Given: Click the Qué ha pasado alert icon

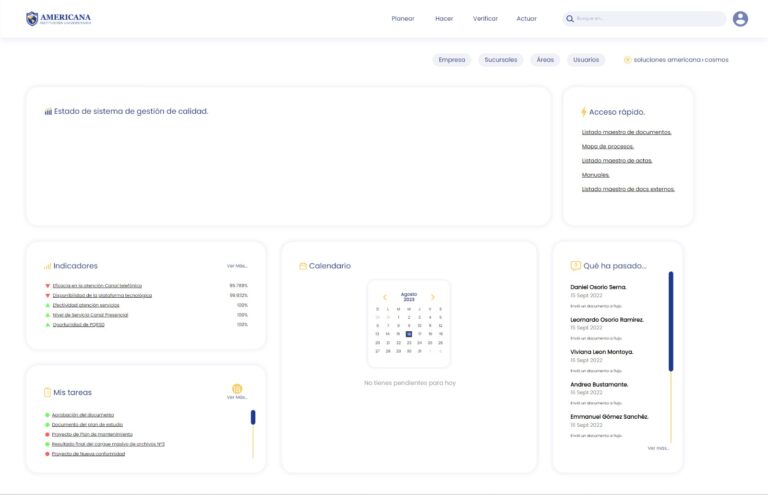Looking at the screenshot, I should (x=575, y=266).
